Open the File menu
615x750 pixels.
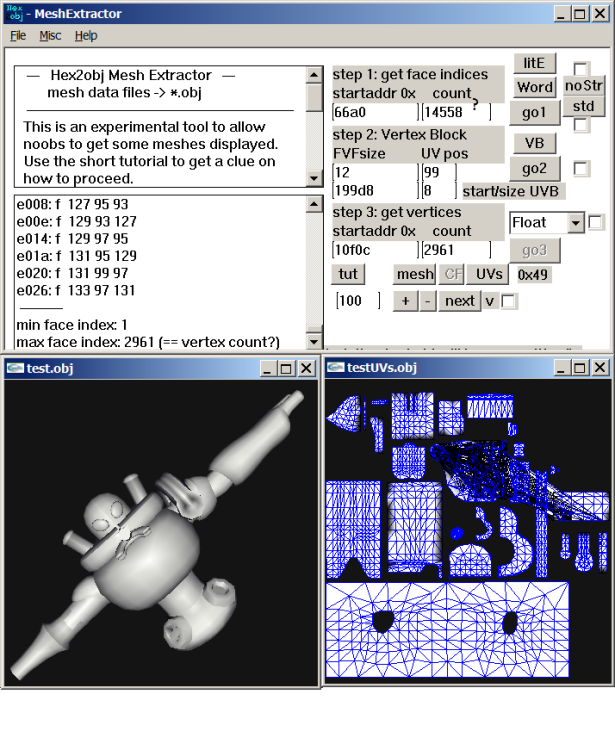pos(18,36)
